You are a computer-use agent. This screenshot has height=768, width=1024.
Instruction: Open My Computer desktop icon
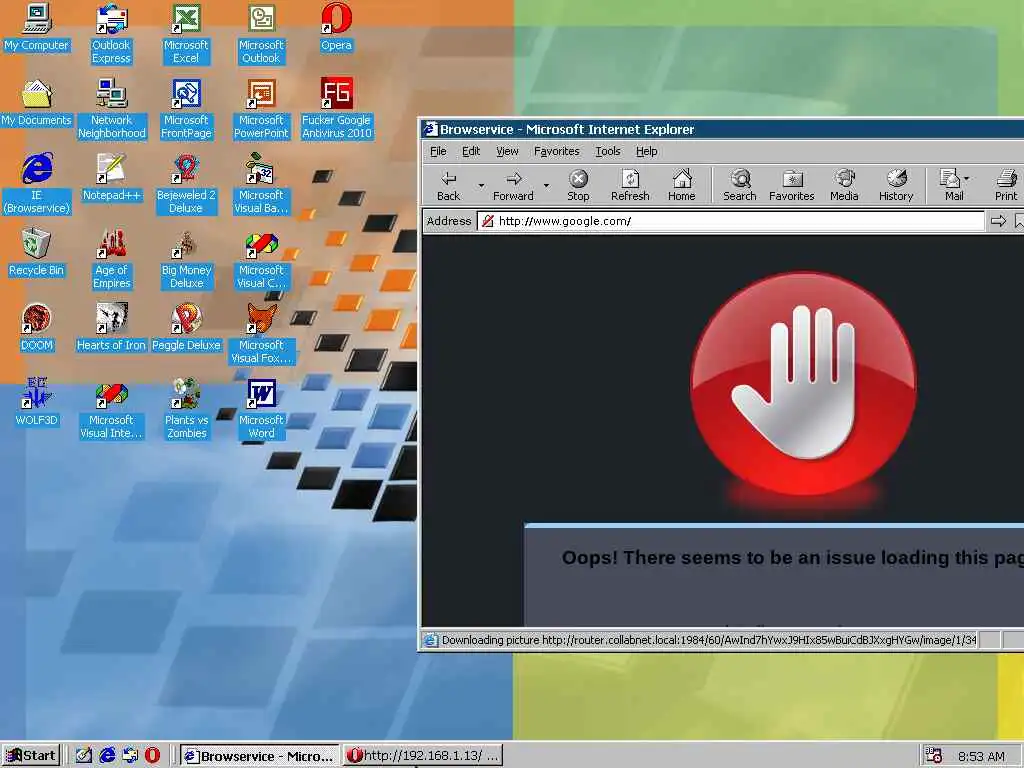click(37, 27)
